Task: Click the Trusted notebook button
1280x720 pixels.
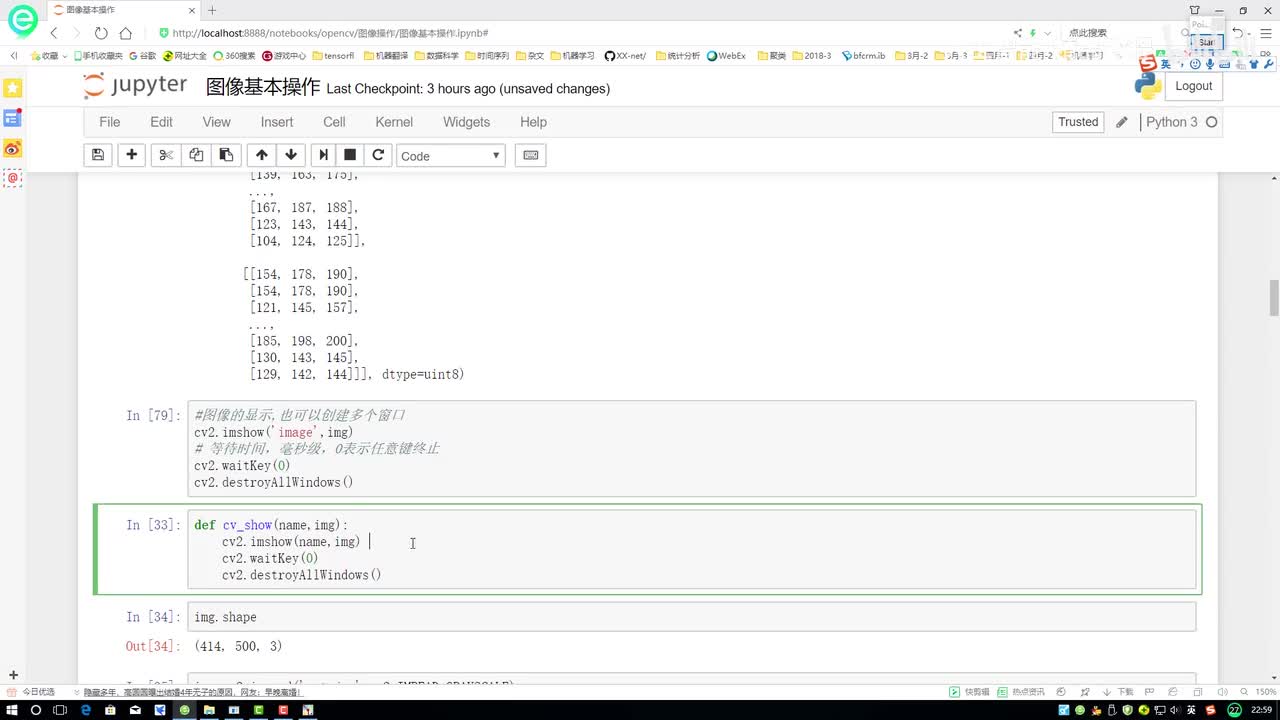Action: [x=1078, y=122]
